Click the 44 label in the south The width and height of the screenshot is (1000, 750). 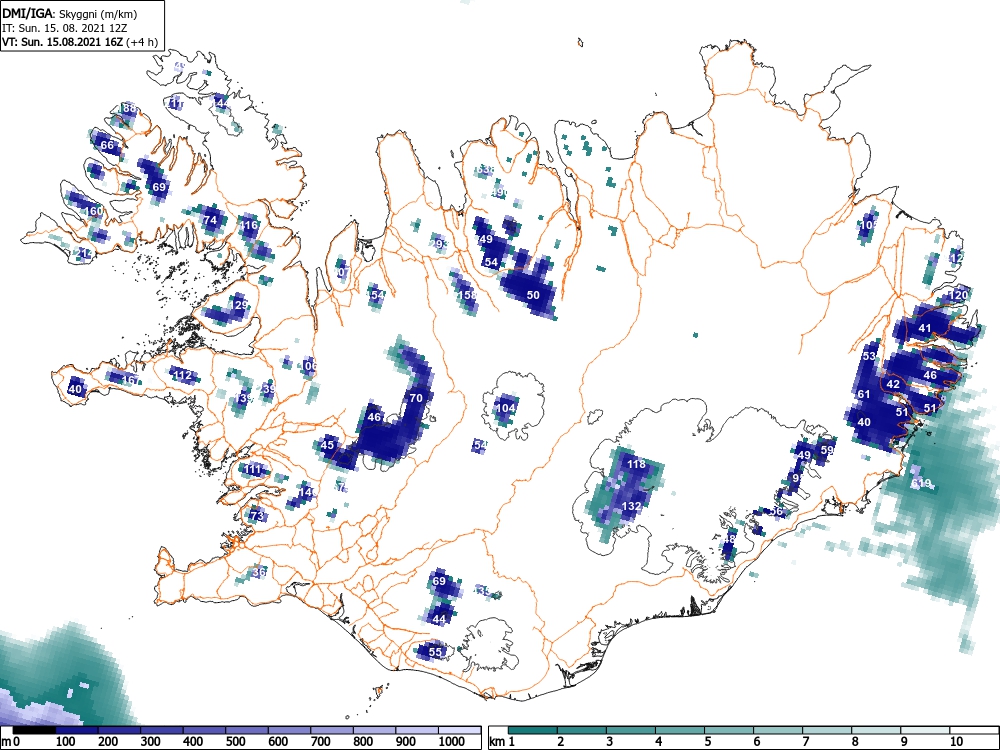pos(439,619)
